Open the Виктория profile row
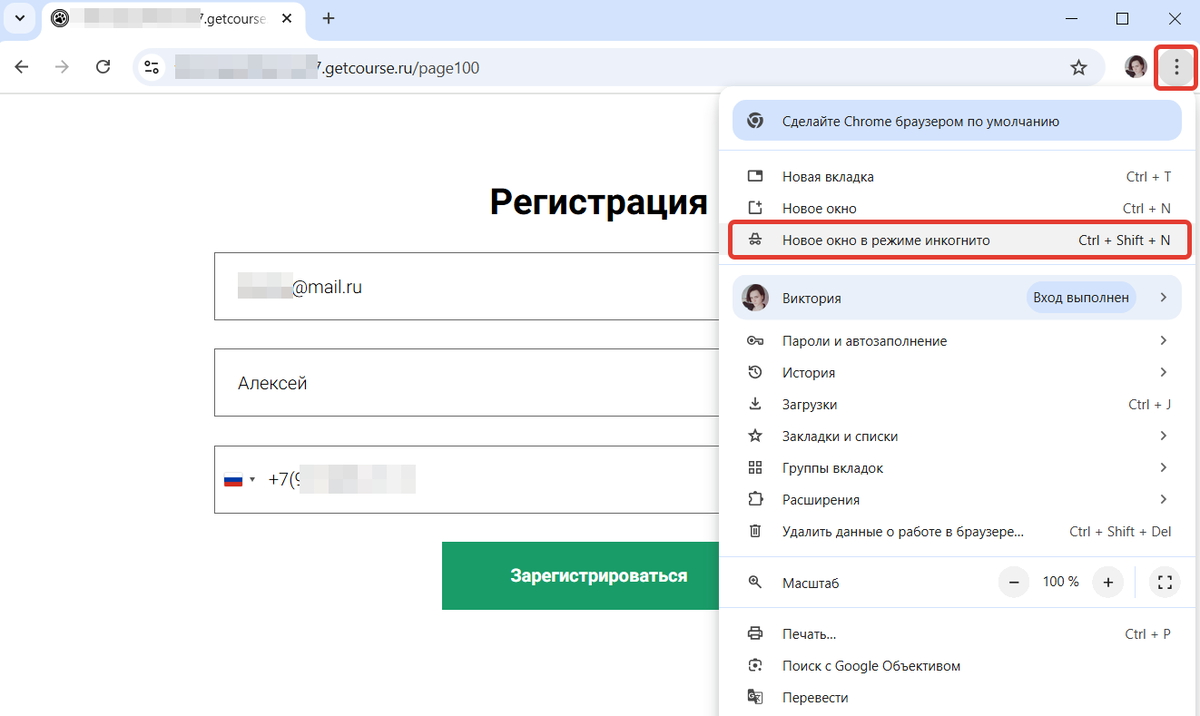 pos(958,297)
